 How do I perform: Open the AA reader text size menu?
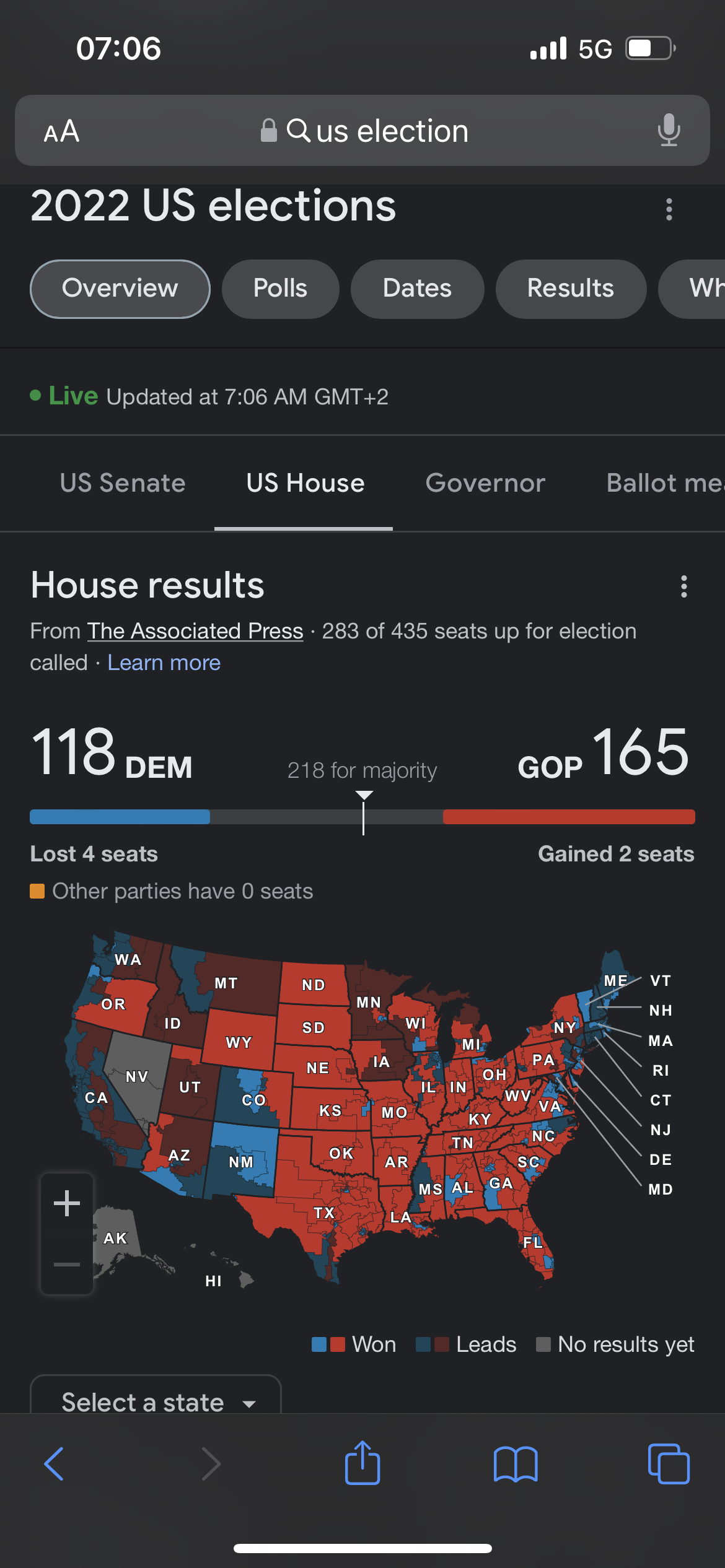point(61,131)
